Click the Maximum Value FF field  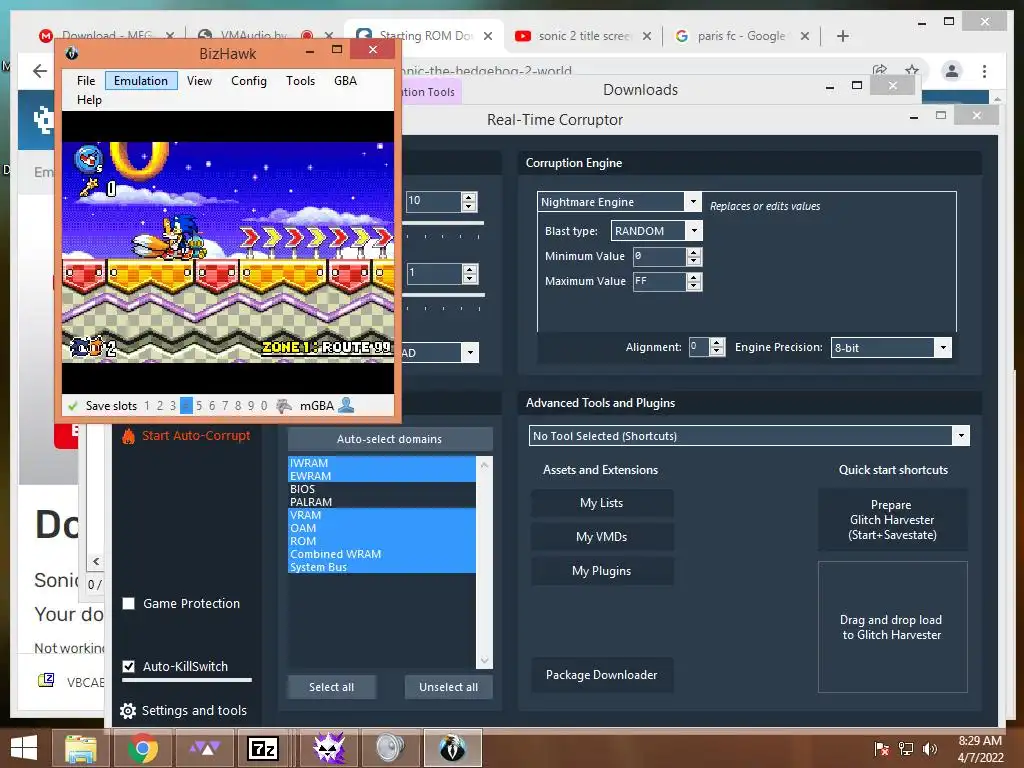pyautogui.click(x=660, y=281)
